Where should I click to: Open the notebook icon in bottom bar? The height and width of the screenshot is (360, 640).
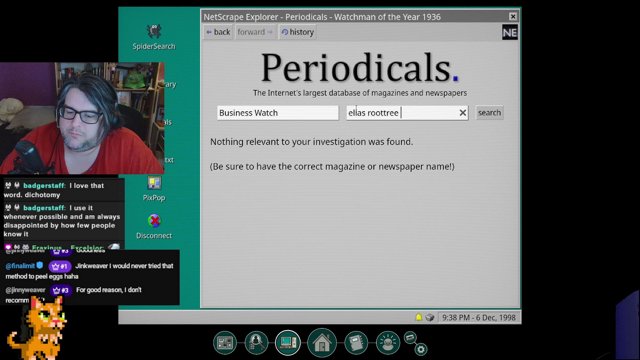click(356, 342)
